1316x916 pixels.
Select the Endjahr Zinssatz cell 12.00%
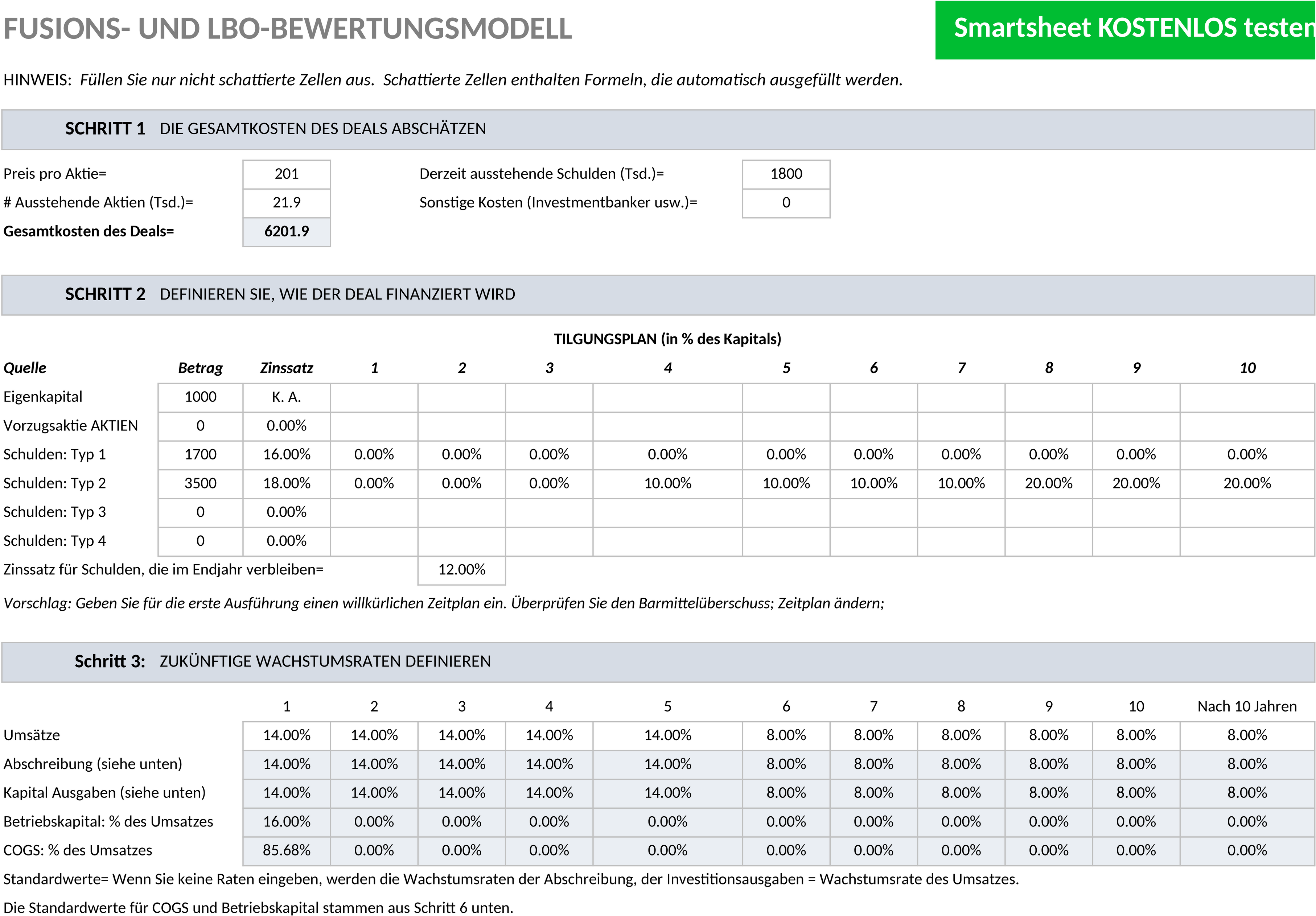(x=461, y=570)
